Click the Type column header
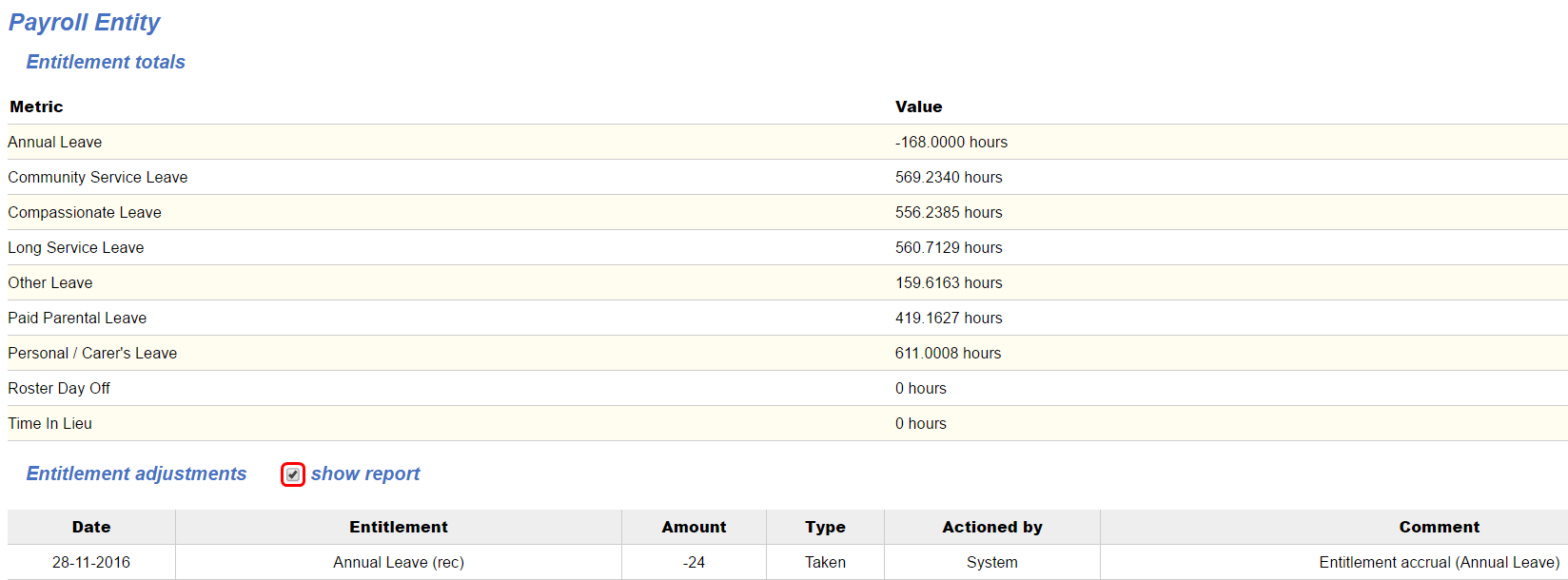Screen dimensions: 1568x580 tap(826, 527)
